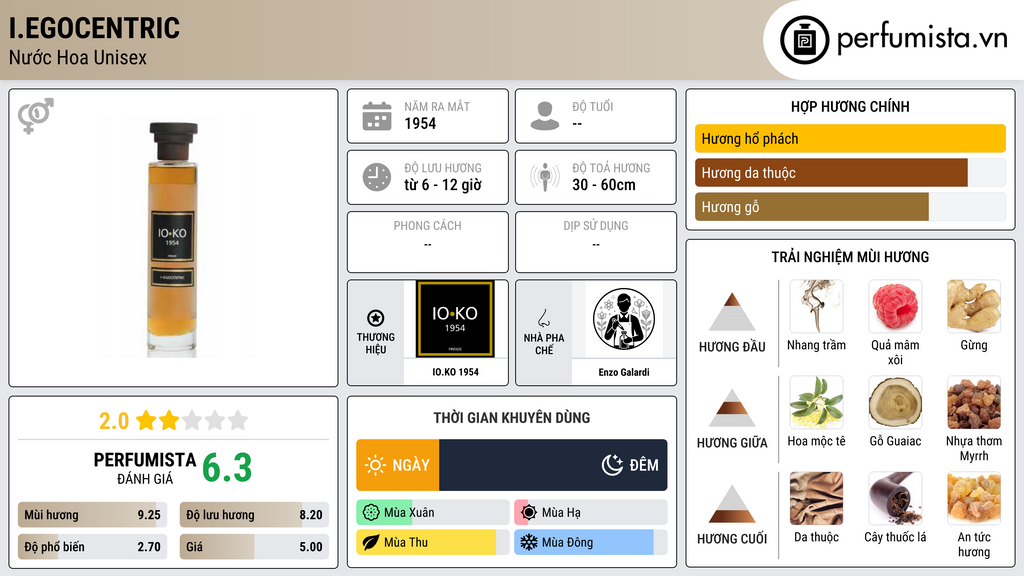This screenshot has height=576, width=1024.
Task: Click the release year value 1954
Action: [420, 123]
